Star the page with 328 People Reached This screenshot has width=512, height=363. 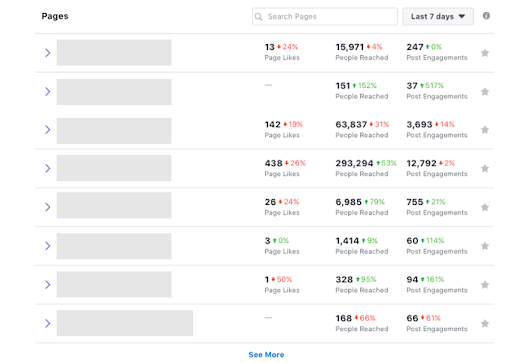485,285
